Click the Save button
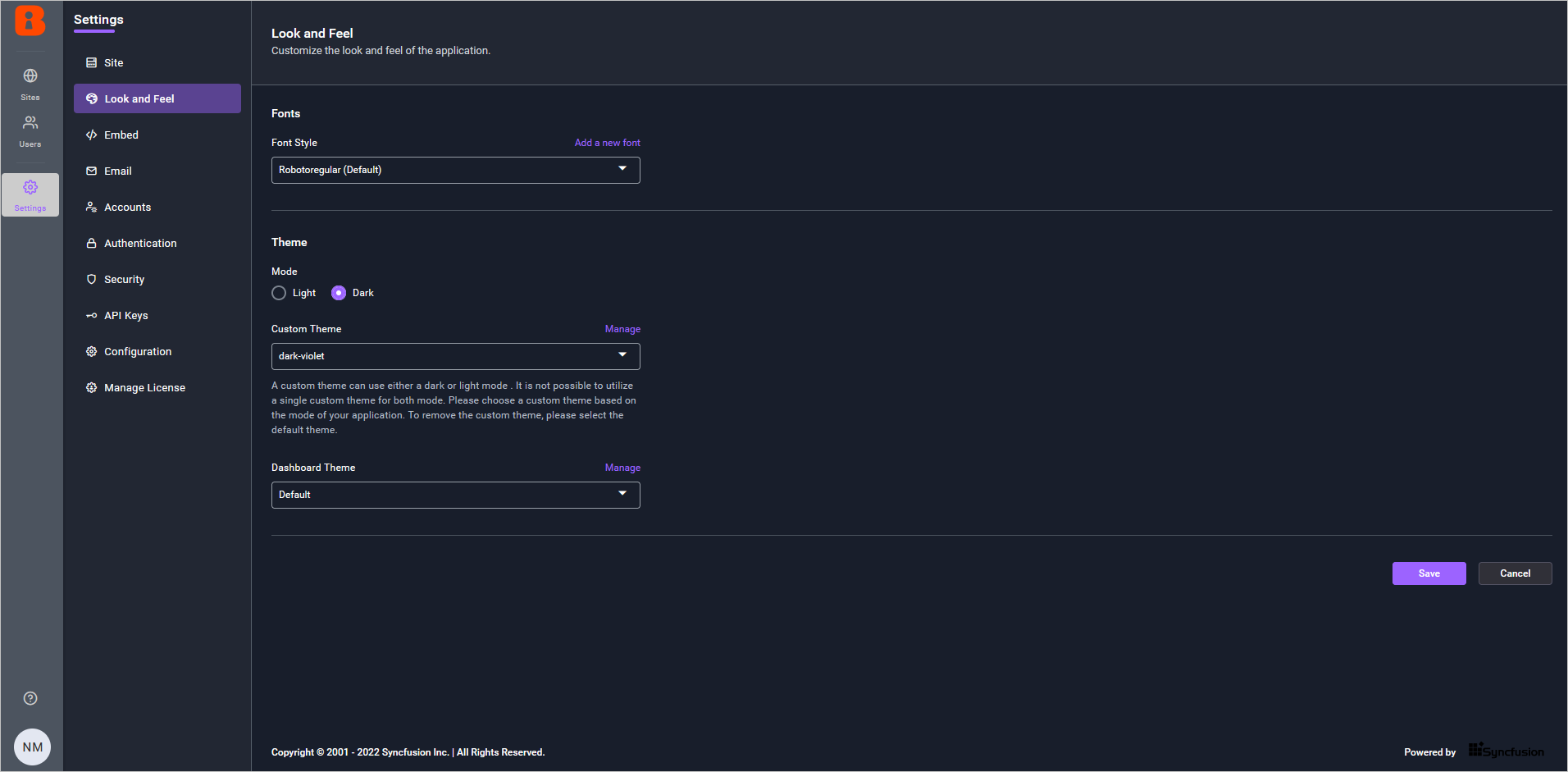 pos(1429,573)
